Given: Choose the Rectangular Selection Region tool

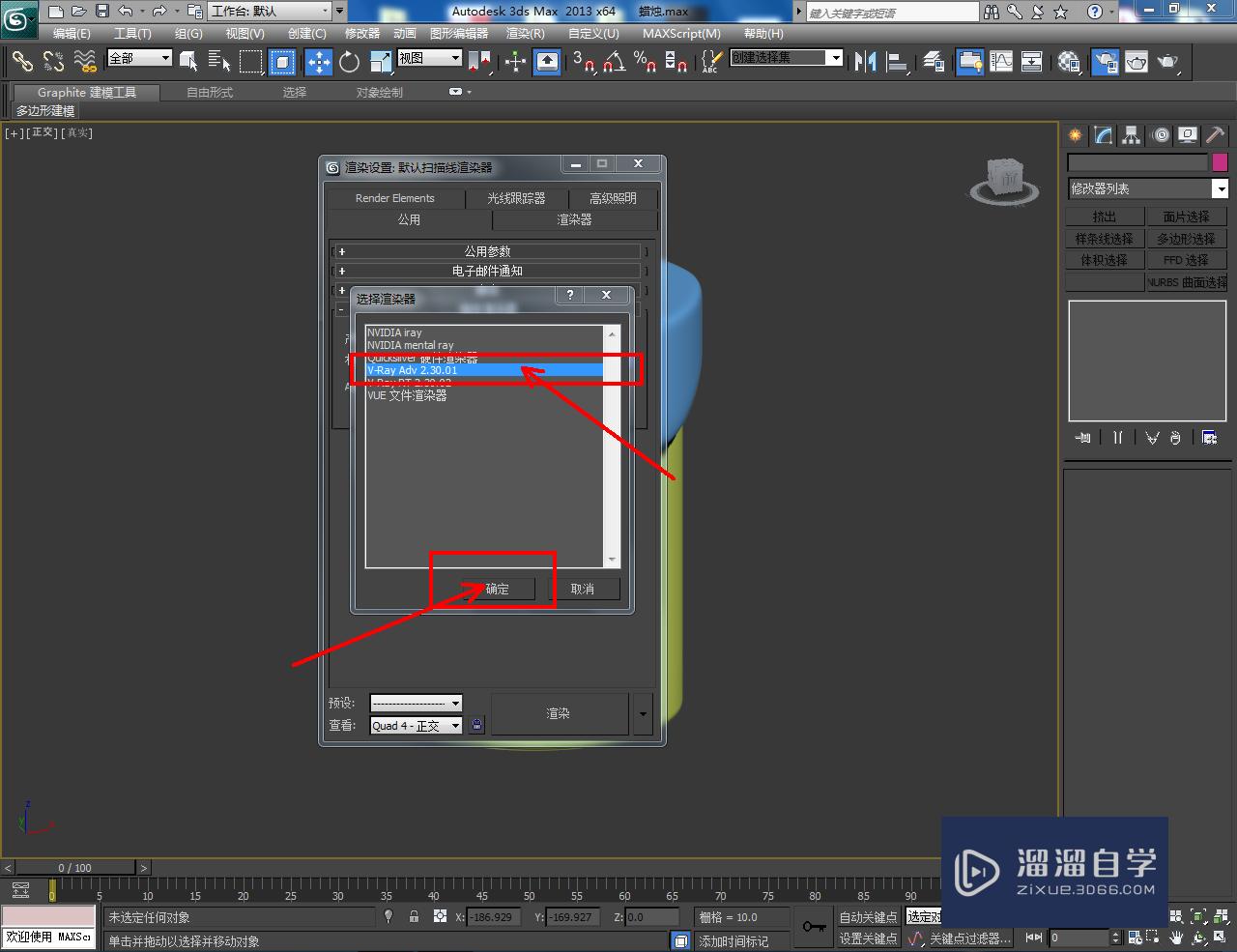Looking at the screenshot, I should (251, 62).
